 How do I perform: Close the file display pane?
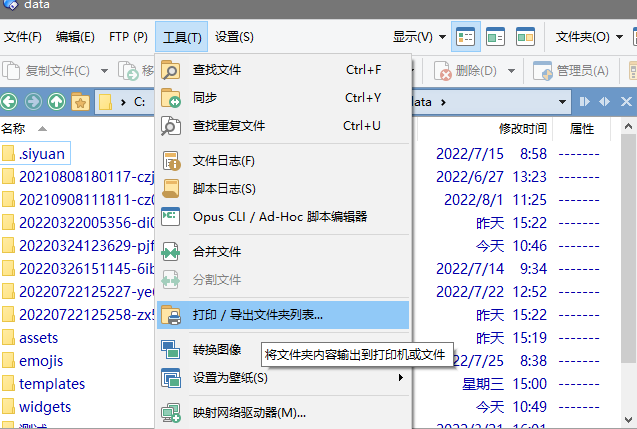(x=626, y=102)
